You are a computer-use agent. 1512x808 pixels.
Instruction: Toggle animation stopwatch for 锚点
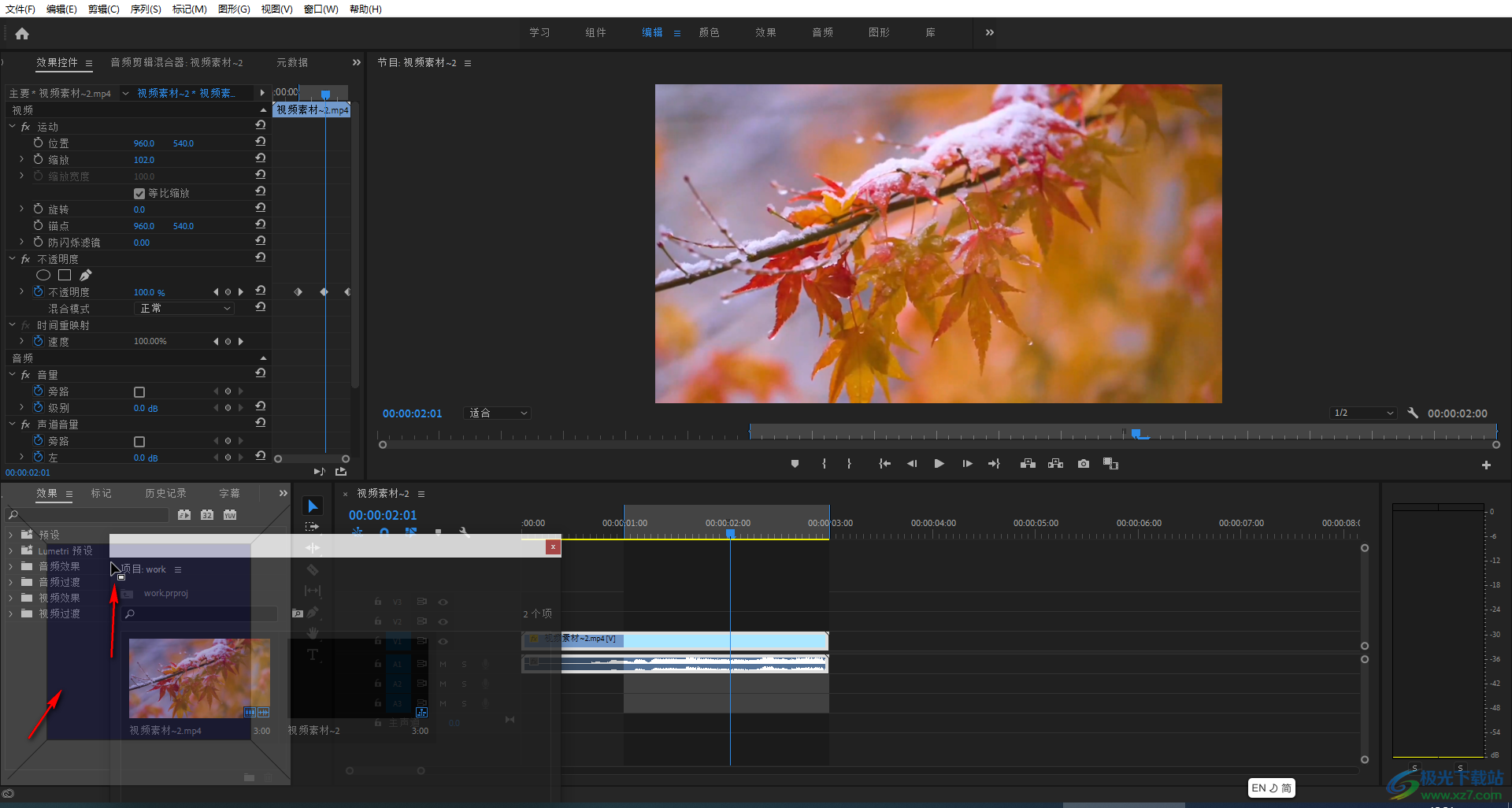(x=38, y=225)
